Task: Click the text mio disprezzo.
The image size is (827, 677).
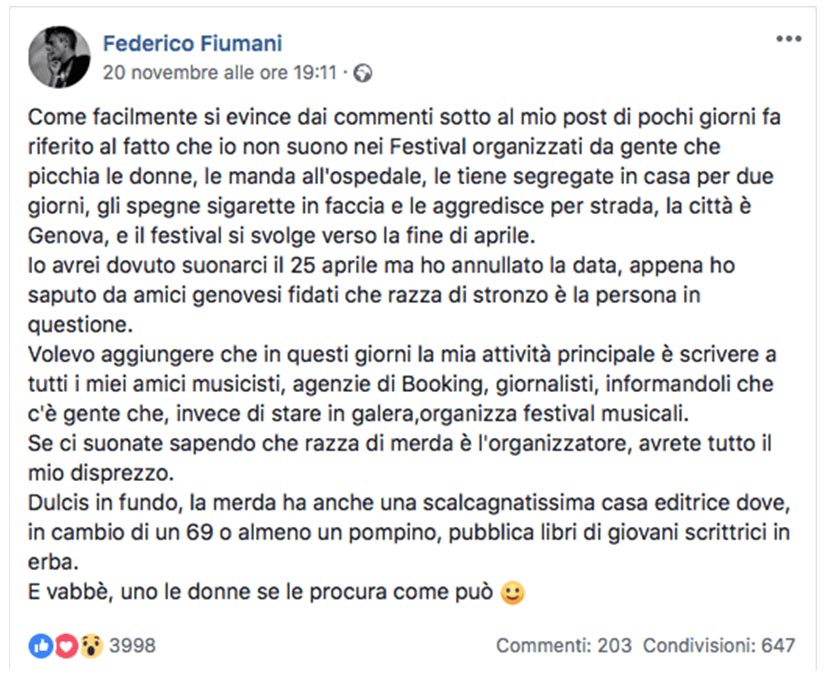Action: pyautogui.click(x=101, y=473)
